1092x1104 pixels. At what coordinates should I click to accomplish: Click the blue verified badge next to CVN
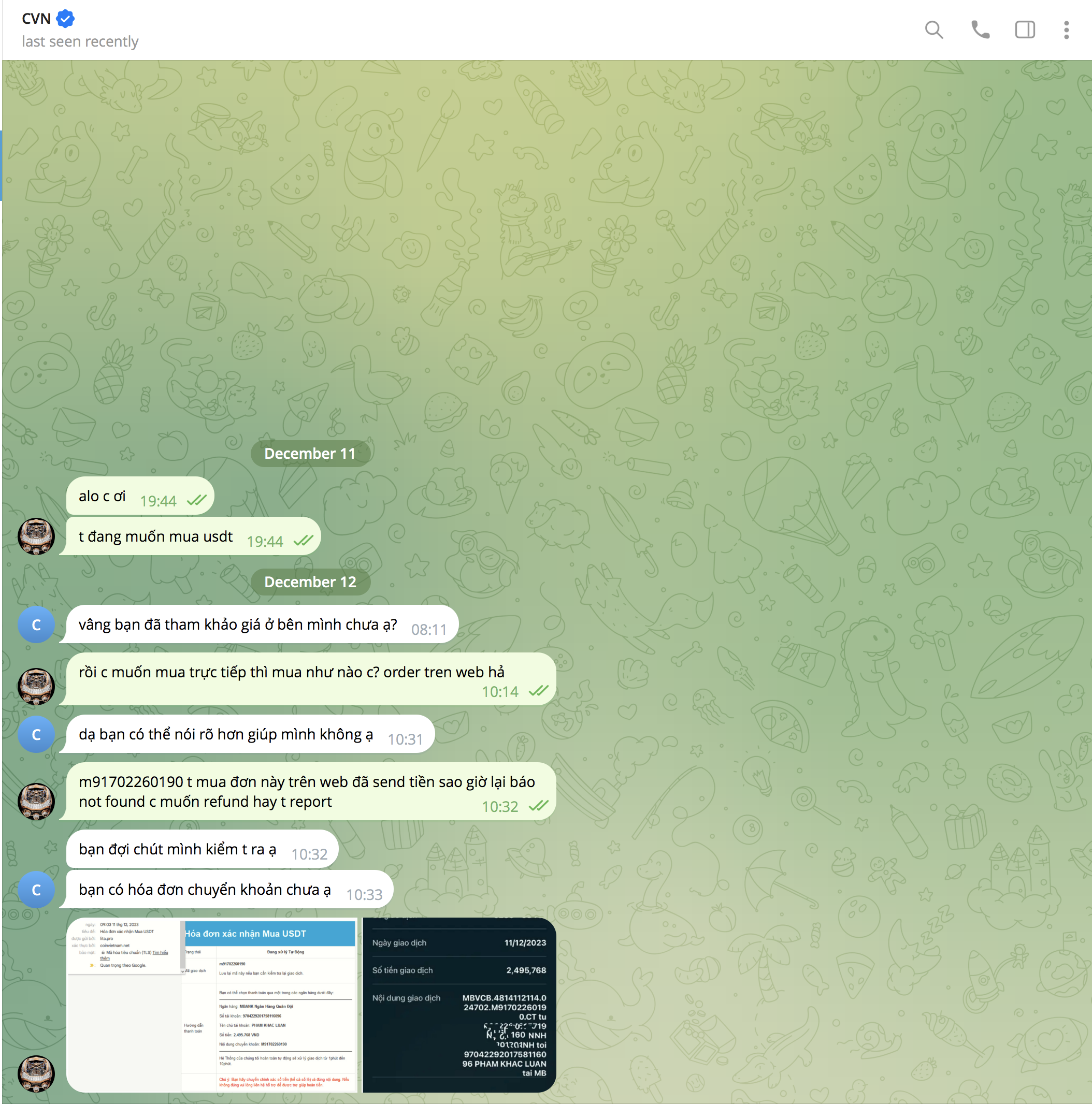(66, 19)
